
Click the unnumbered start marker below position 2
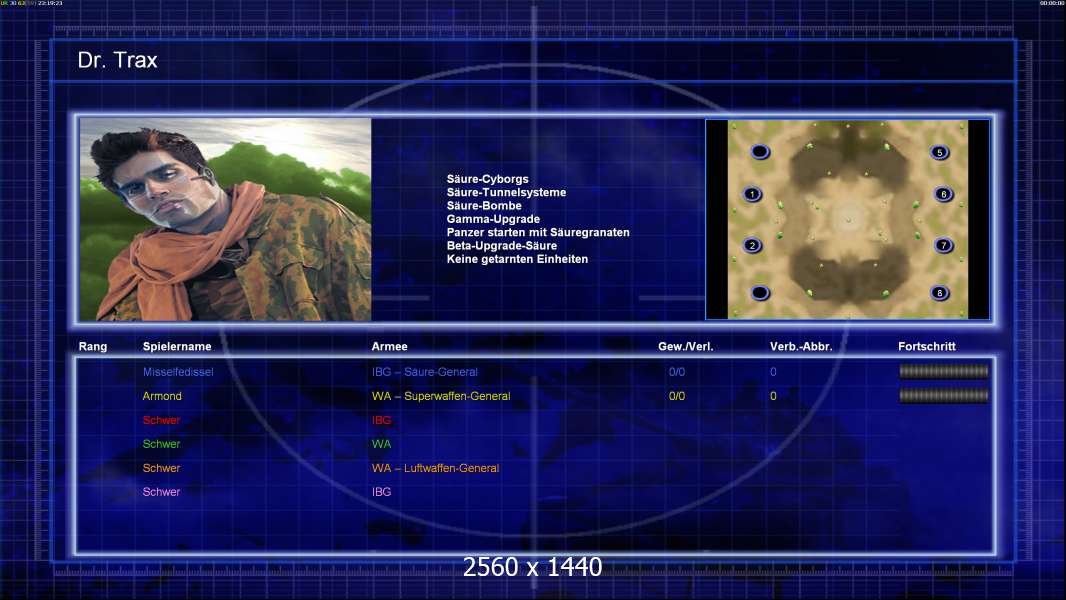pyautogui.click(x=760, y=293)
